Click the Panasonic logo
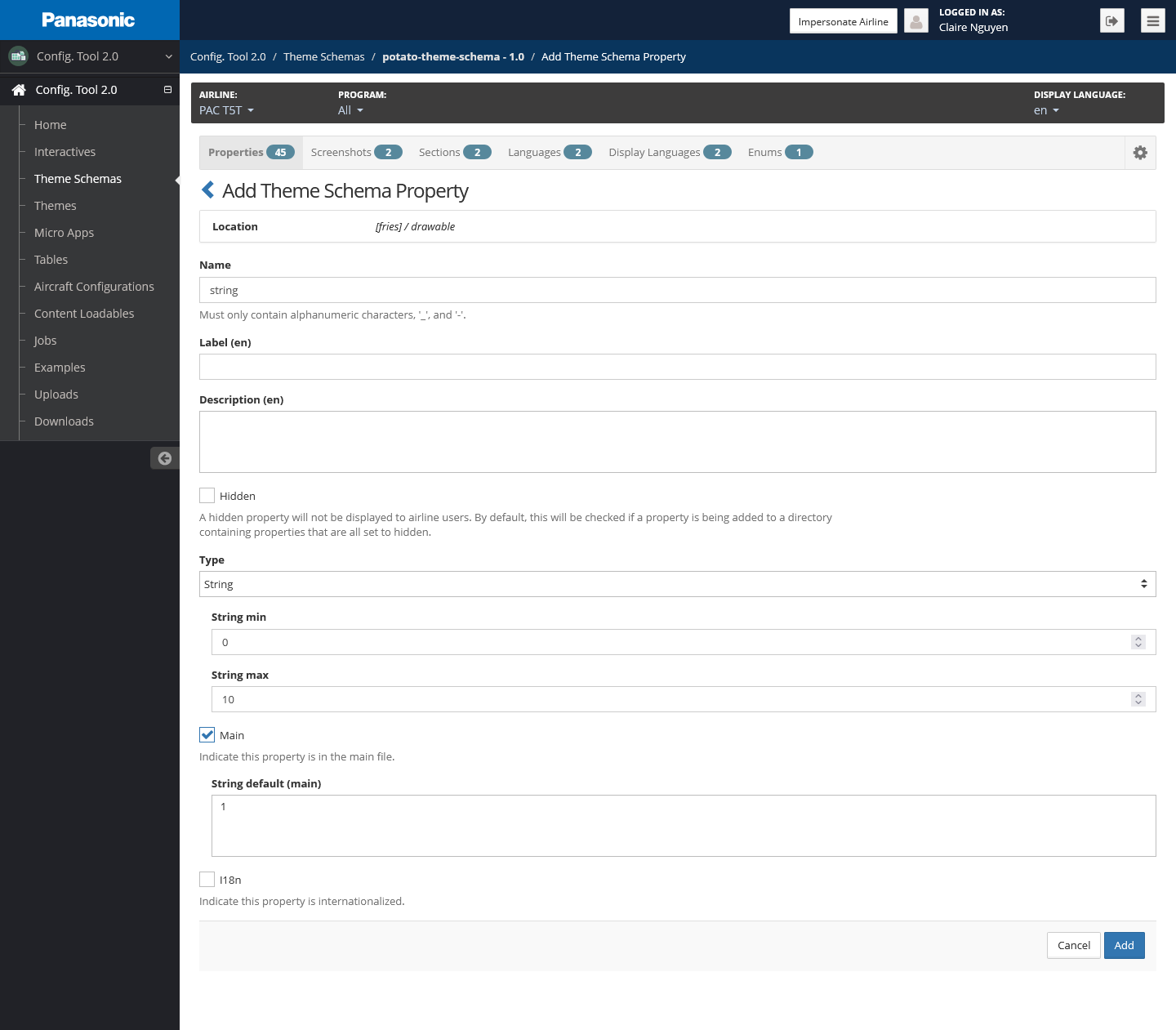Image resolution: width=1176 pixels, height=1030 pixels. 88,20
